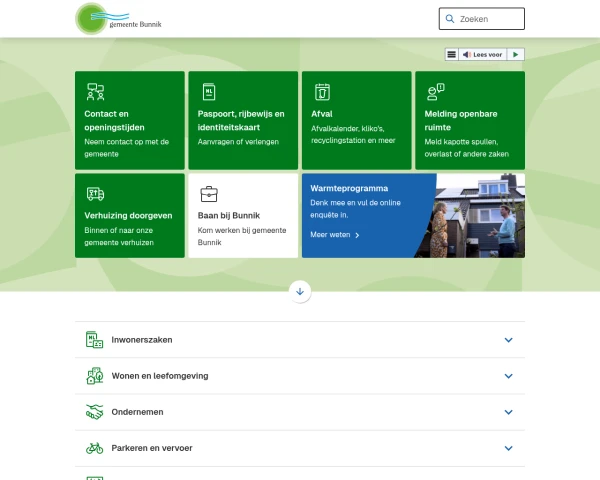This screenshot has width=600, height=480.
Task: Click the round scroll-down arrow button
Action: 300,292
